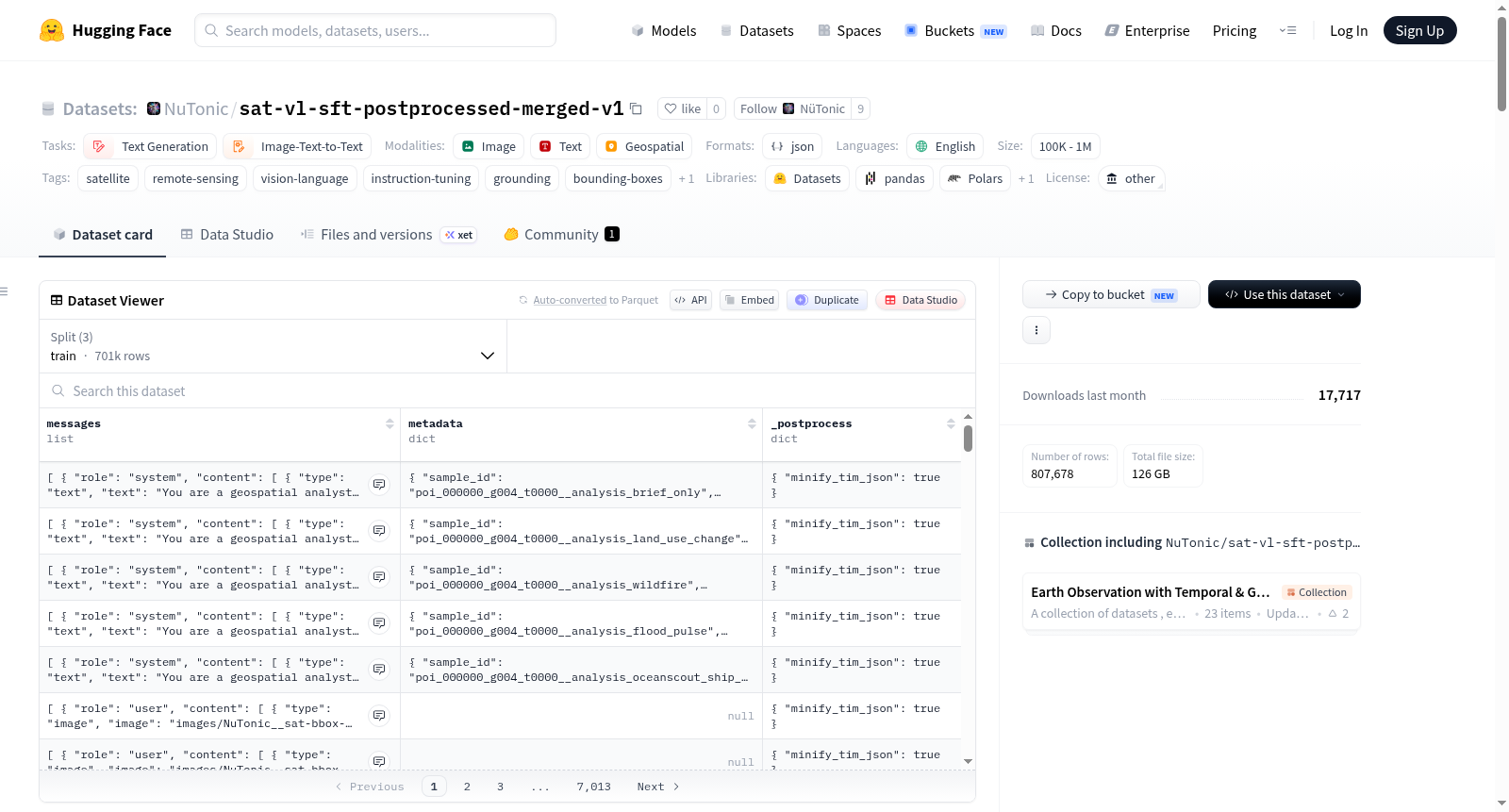Screen dimensions: 1509x812
Task: Click the Log In link
Action: [1349, 30]
